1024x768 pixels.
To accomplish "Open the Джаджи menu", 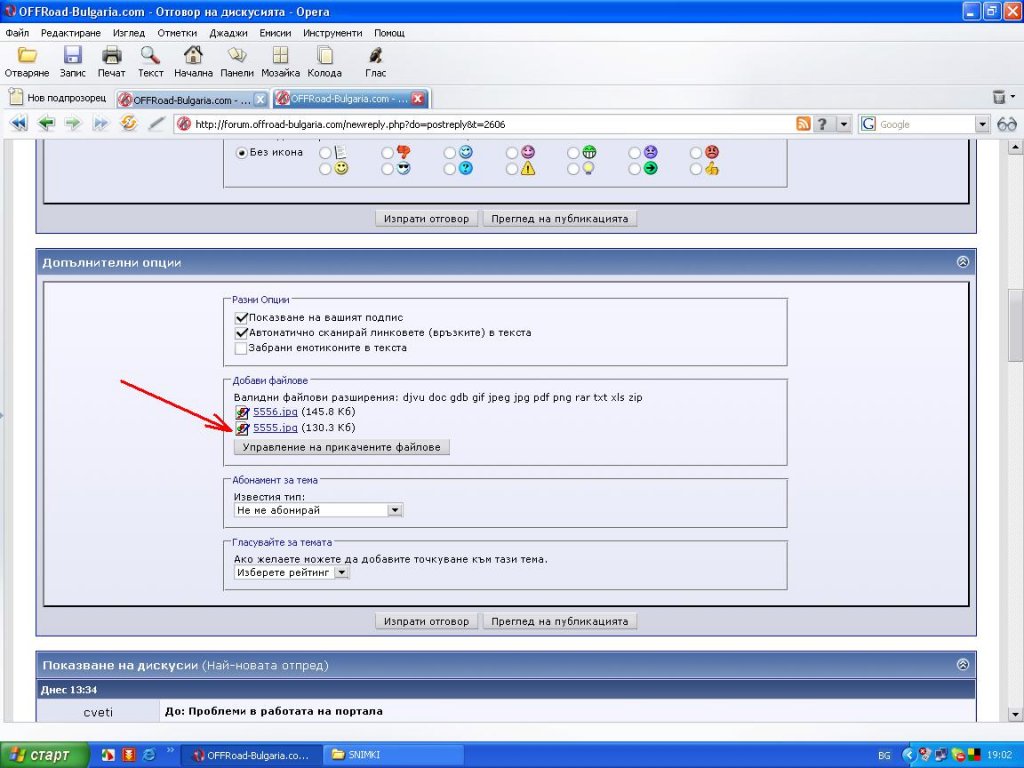I will [228, 33].
